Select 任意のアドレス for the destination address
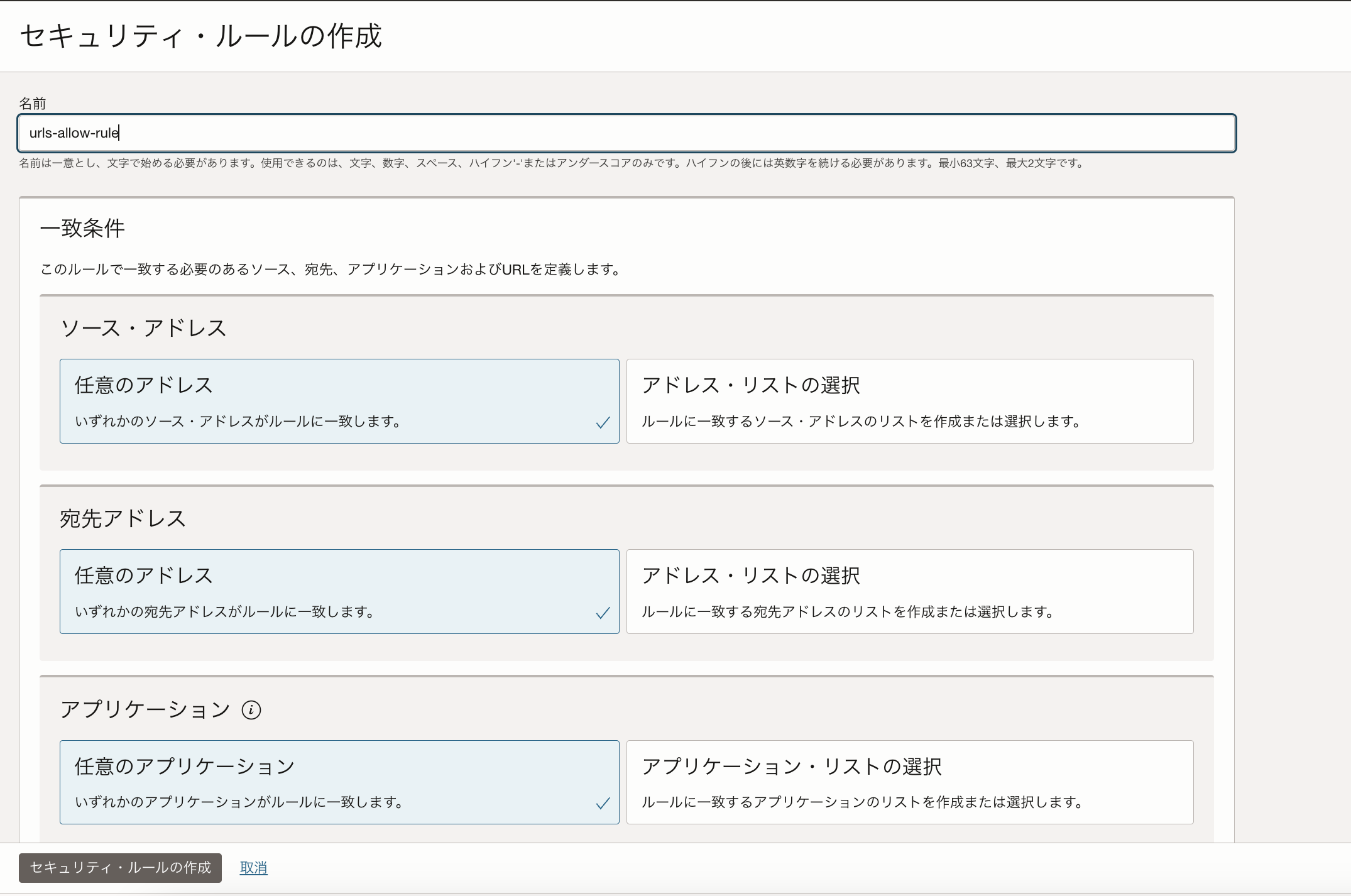Screen dimensions: 1351x896 tap(339, 591)
